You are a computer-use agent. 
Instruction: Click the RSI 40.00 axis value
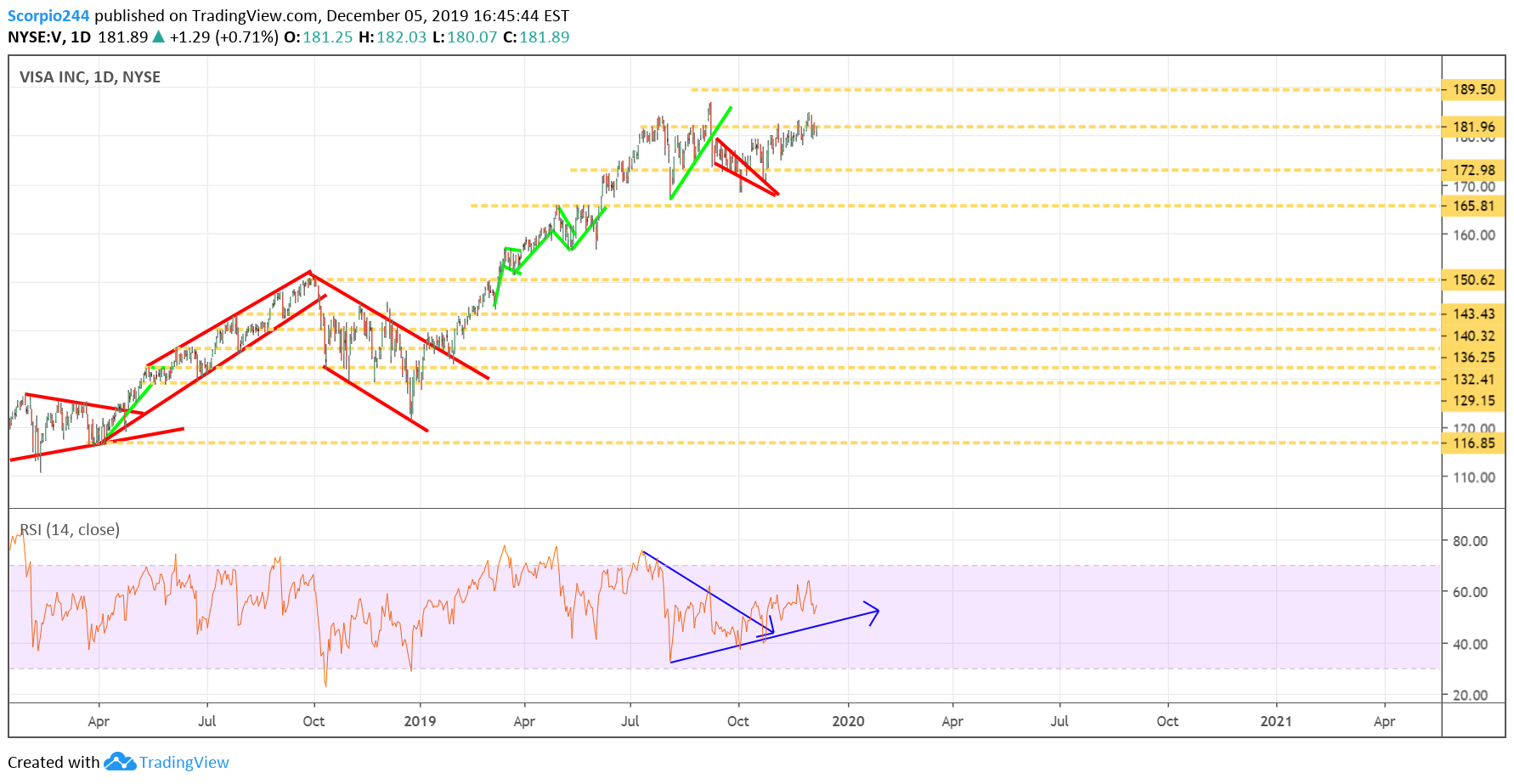pos(1470,644)
